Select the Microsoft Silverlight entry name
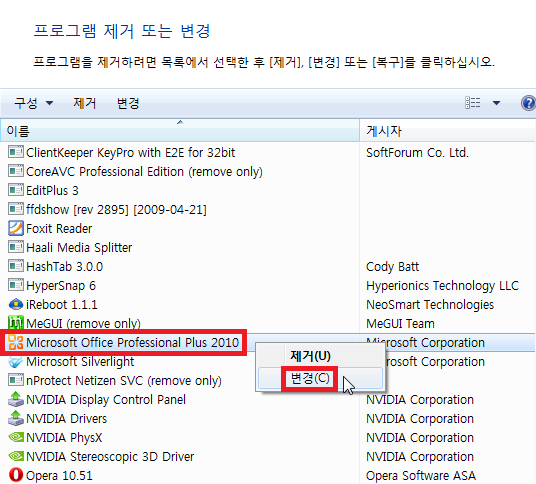This screenshot has height=484, width=536. pos(80,361)
